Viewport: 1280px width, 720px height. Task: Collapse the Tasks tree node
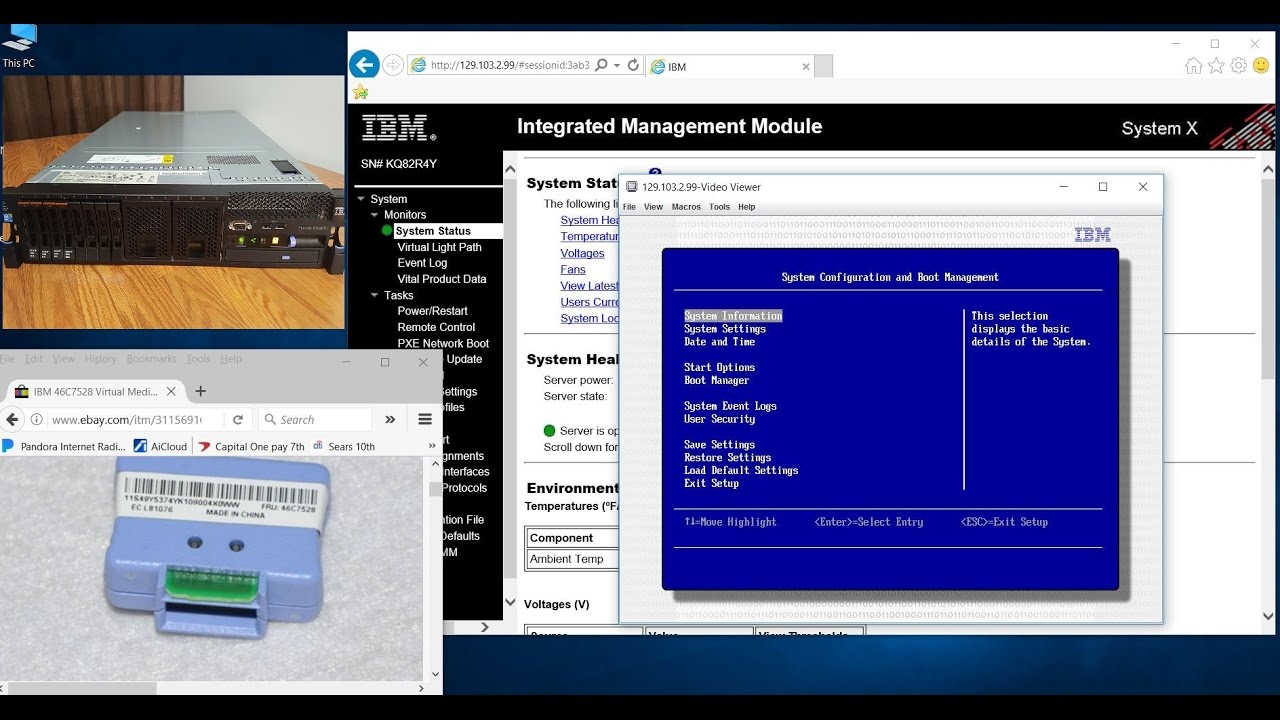(x=375, y=295)
